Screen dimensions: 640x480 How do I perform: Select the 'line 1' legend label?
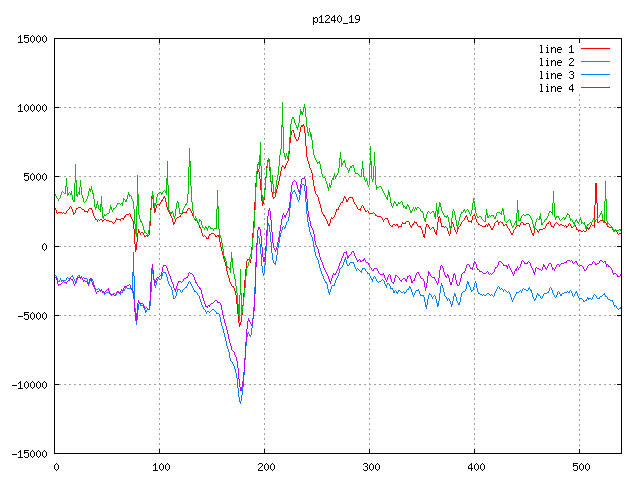coord(557,49)
